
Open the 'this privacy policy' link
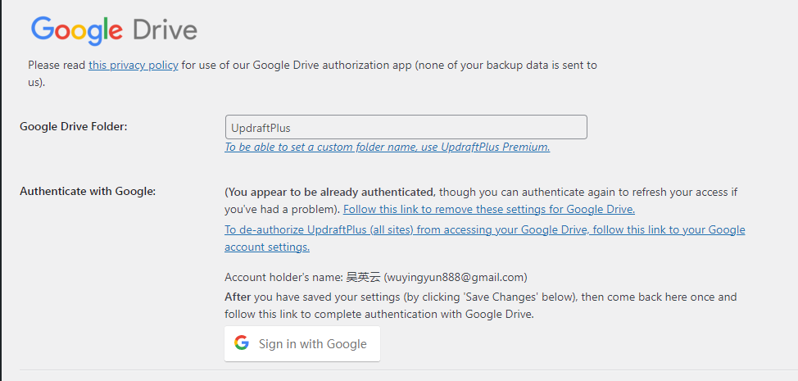pyautogui.click(x=133, y=65)
